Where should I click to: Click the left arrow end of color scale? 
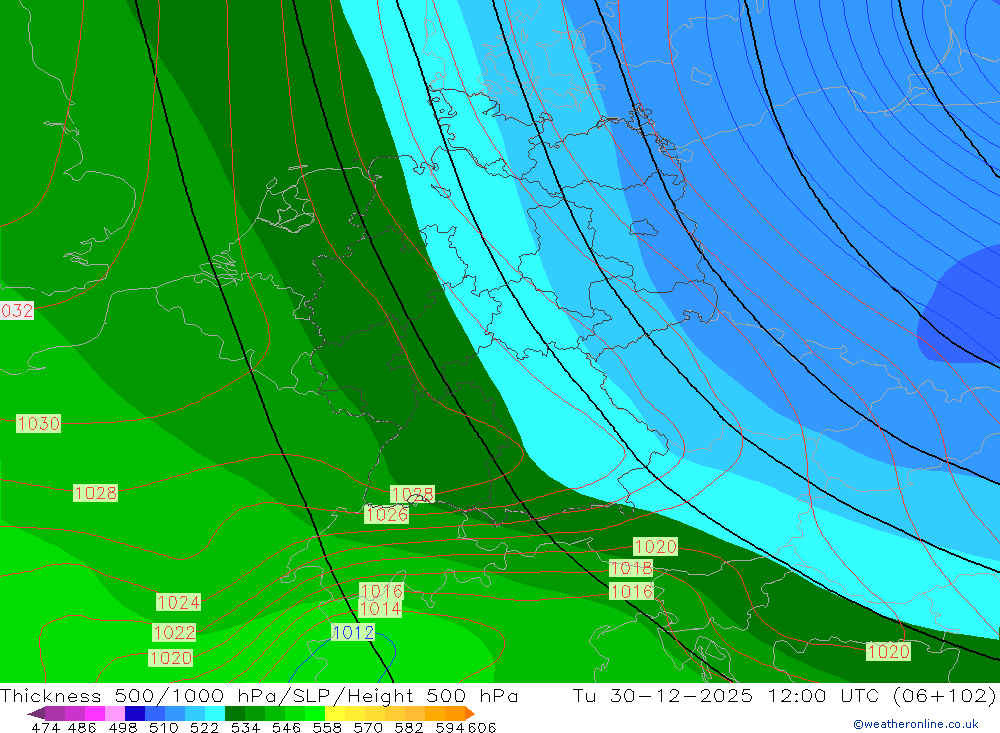coord(36,713)
